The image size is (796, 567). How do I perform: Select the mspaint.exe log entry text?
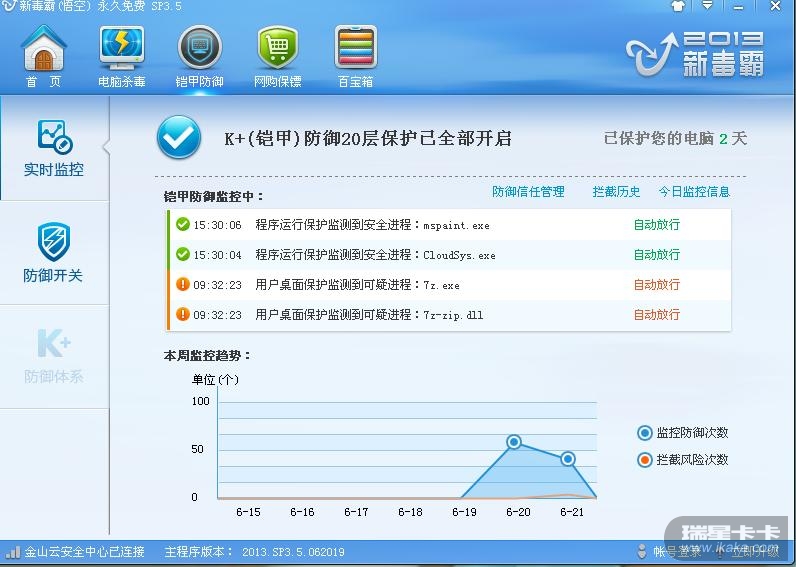373,225
